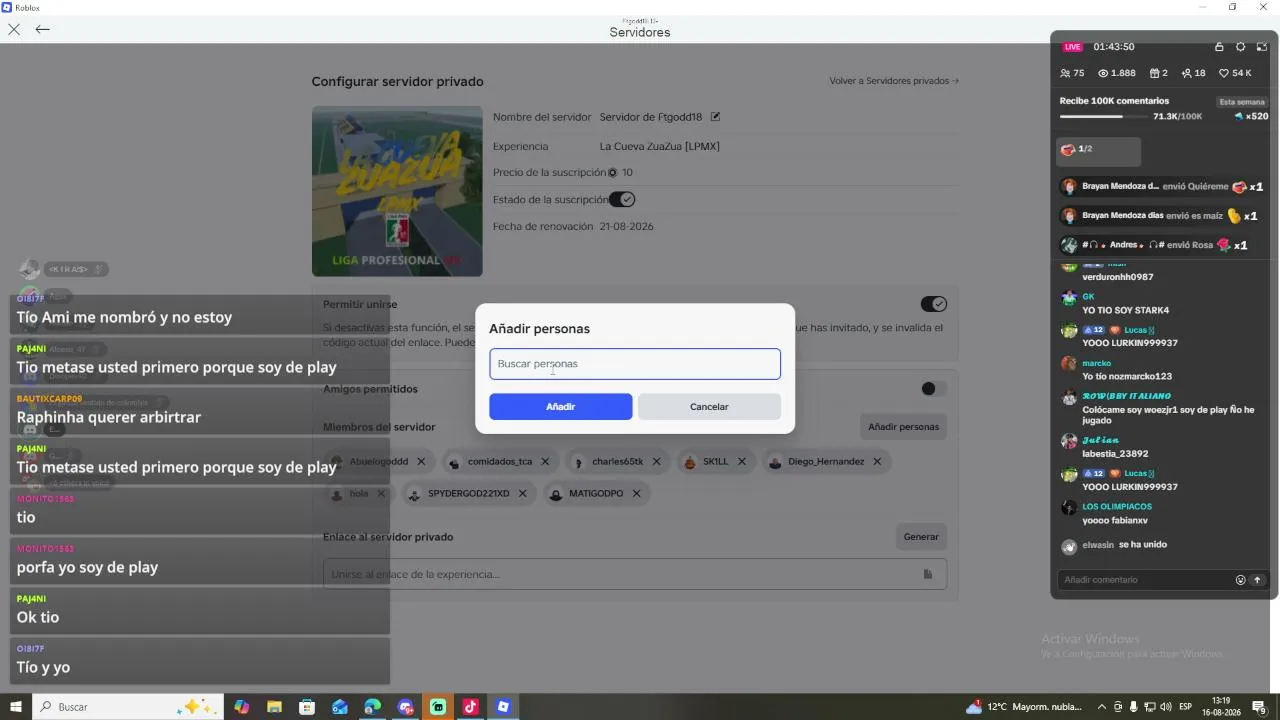Click the 'La Cueva ZuaZua [LPMX]' experience name
1280x720 pixels.
(660, 146)
